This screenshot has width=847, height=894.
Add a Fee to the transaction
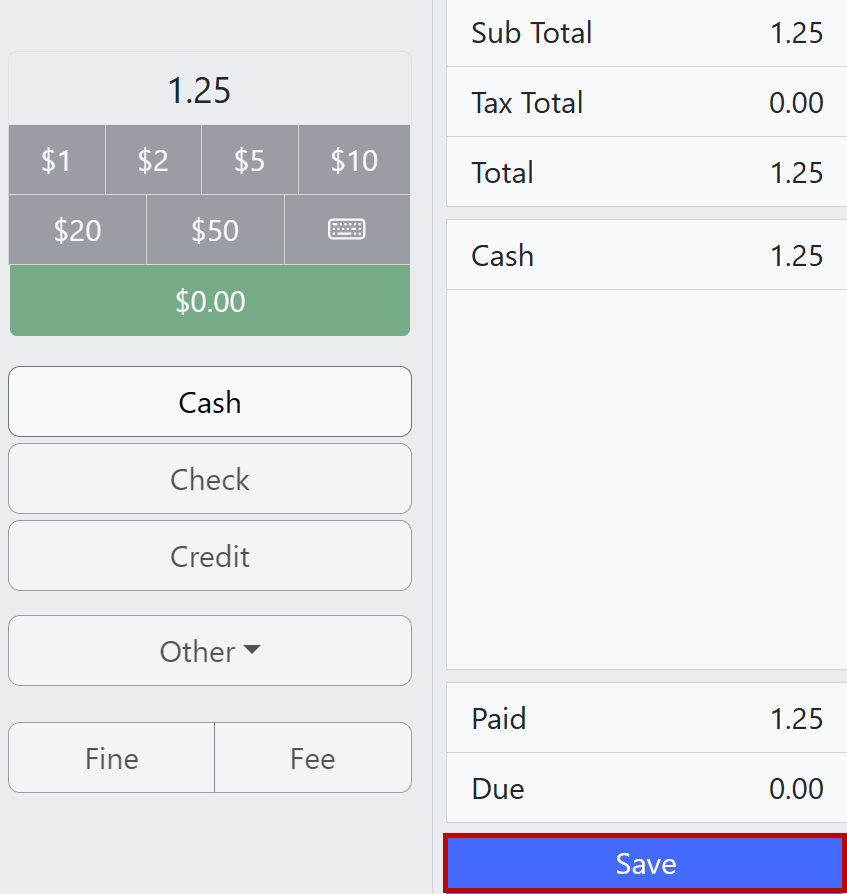[313, 758]
